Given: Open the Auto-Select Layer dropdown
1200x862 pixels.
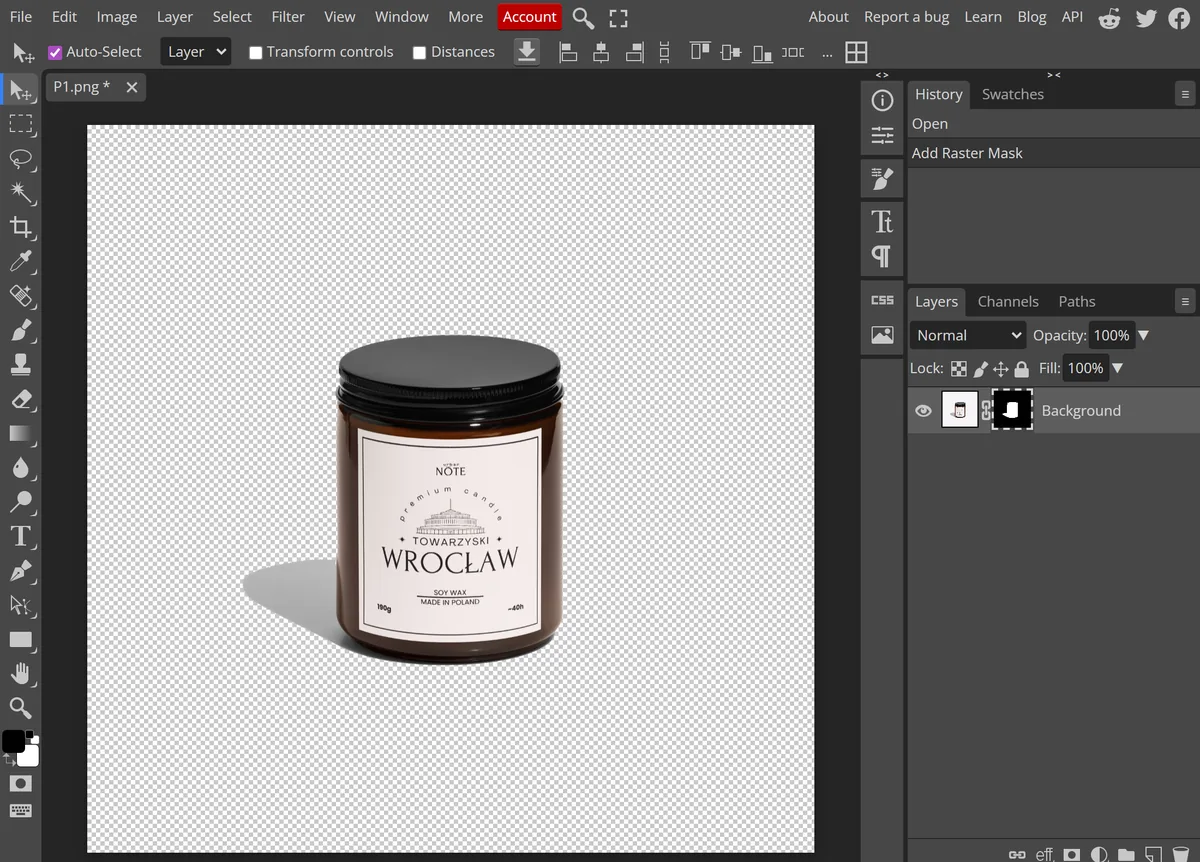Looking at the screenshot, I should [195, 52].
